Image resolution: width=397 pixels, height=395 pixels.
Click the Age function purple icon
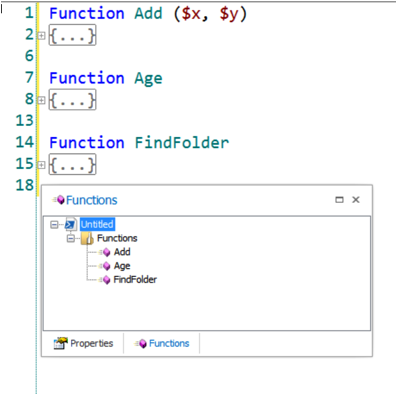(106, 266)
